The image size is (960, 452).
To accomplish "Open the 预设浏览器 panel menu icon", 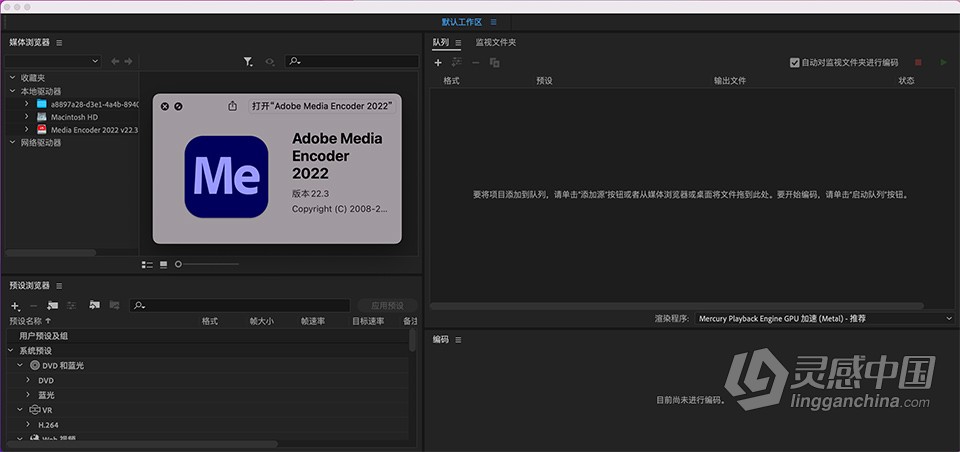I will pos(59,286).
